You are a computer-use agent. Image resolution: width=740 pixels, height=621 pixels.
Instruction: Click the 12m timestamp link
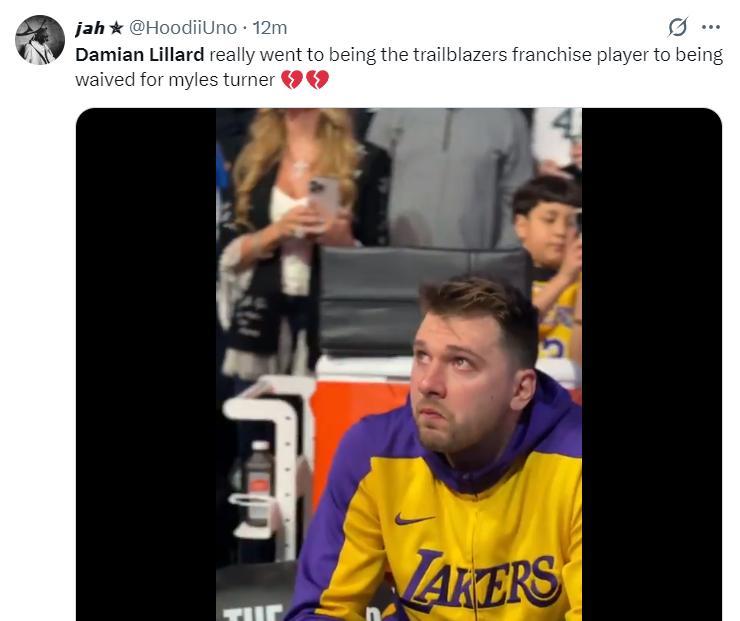(270, 28)
